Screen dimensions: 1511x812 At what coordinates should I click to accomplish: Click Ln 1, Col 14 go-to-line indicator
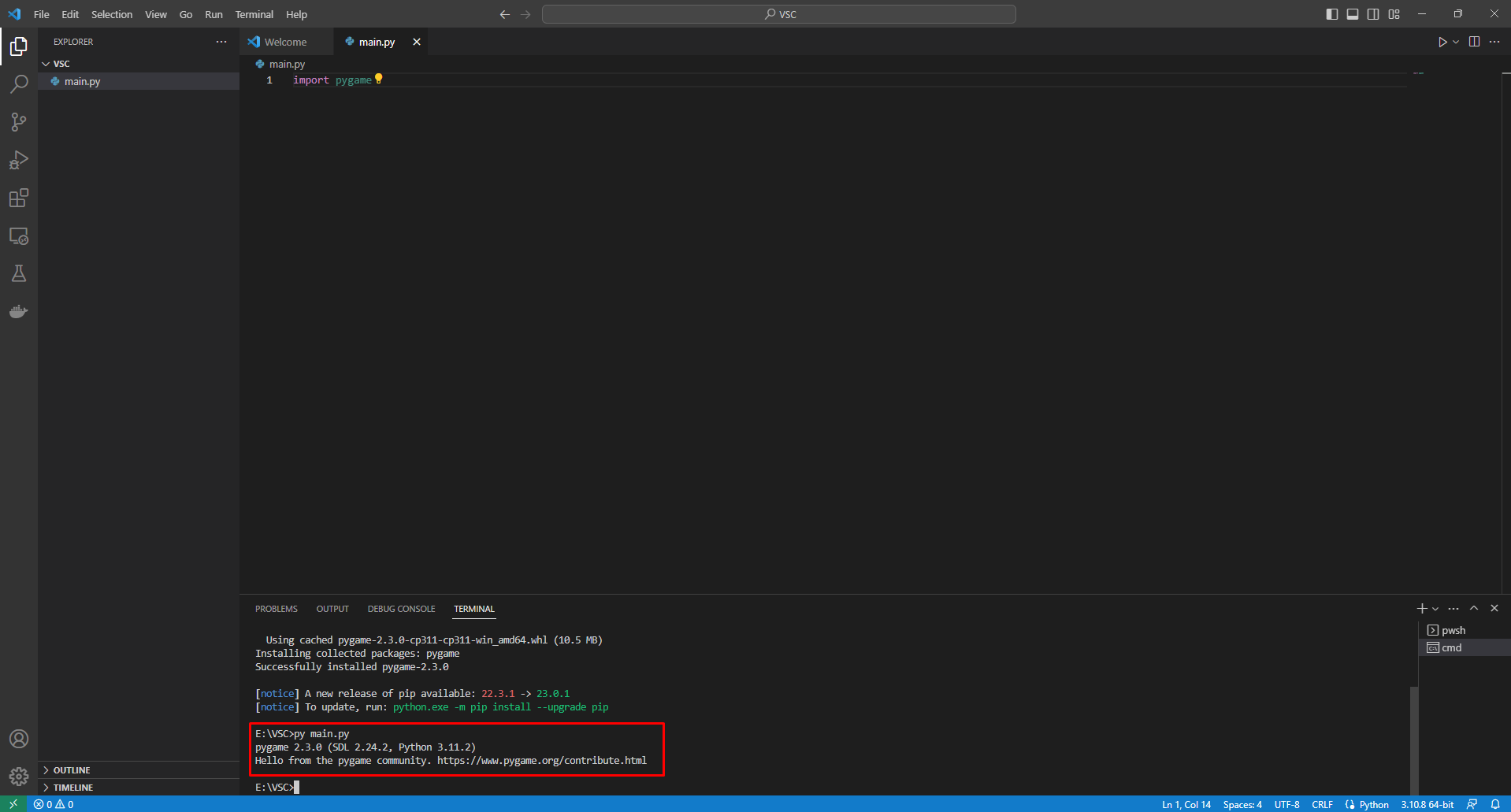(1186, 804)
